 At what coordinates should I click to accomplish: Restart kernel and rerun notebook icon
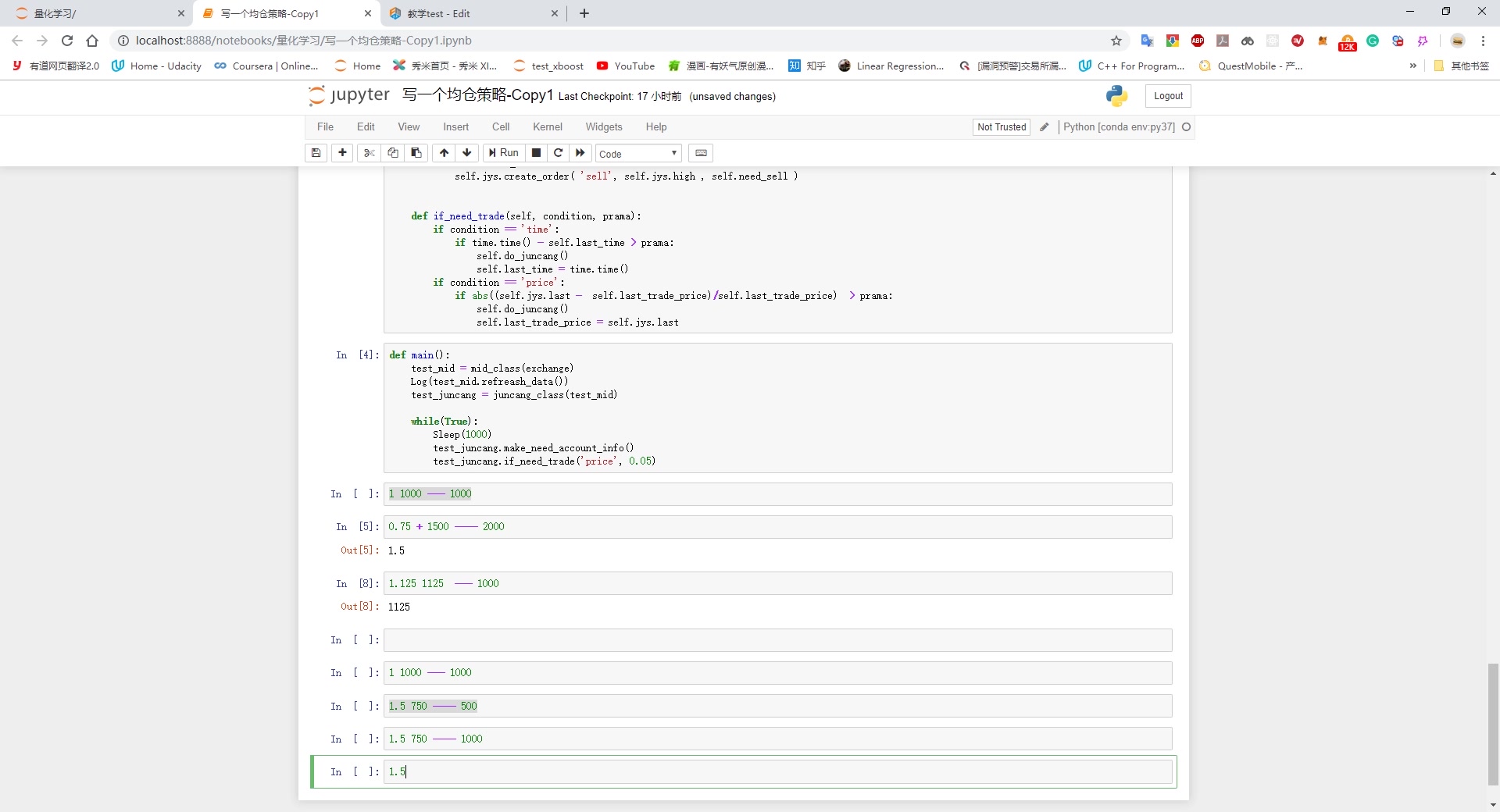580,153
